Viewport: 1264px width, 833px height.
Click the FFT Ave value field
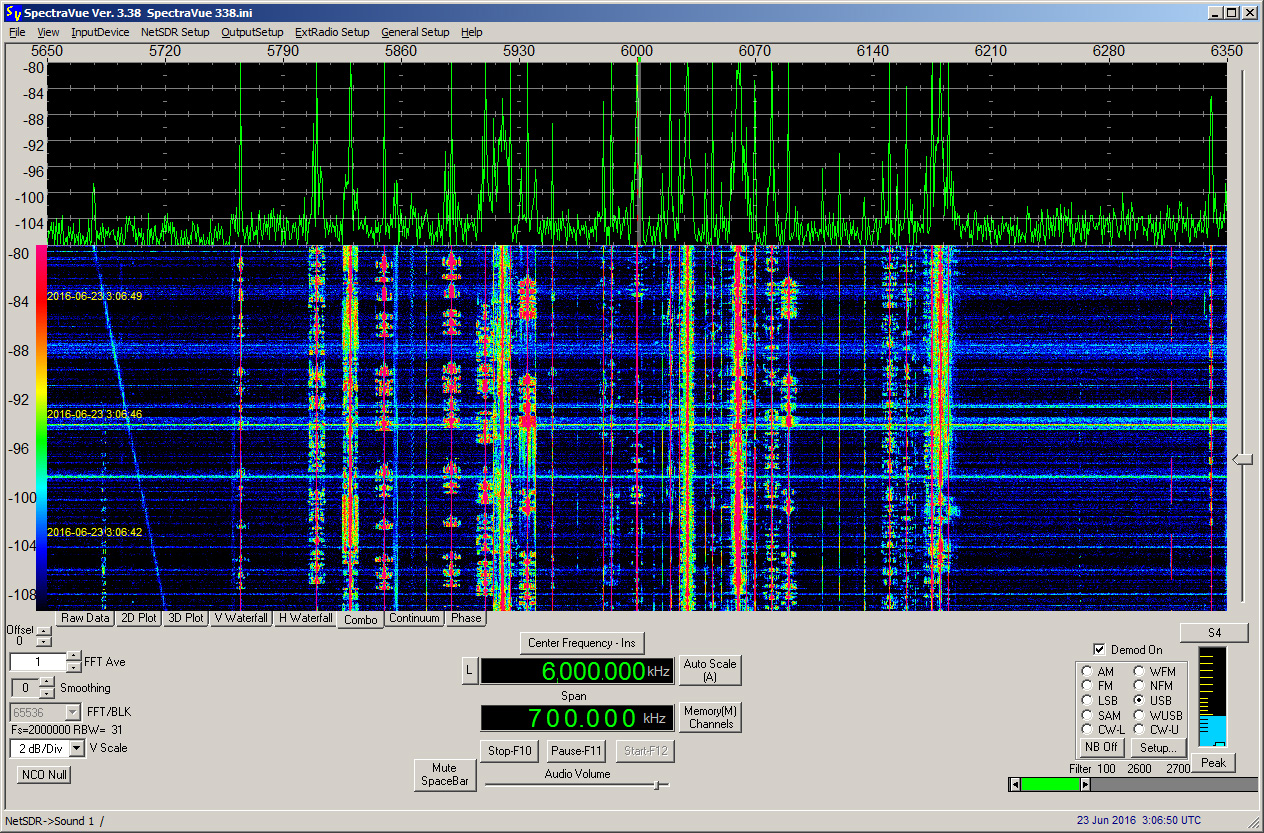[38, 662]
